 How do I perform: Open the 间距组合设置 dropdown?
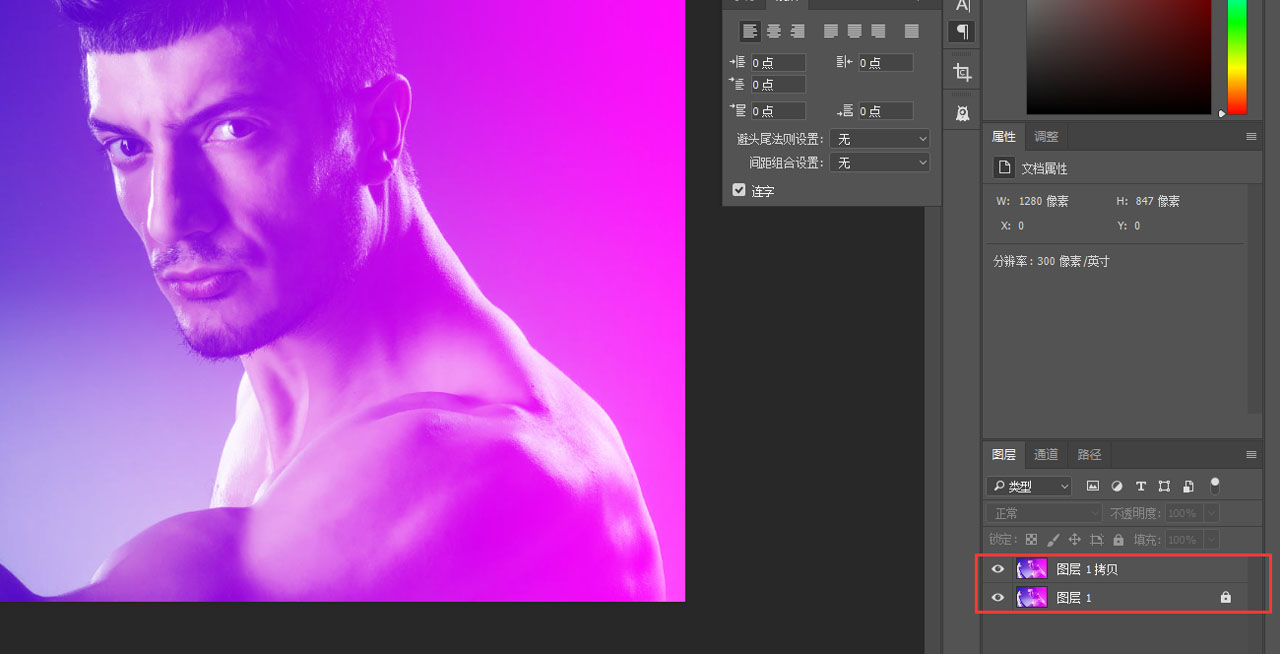pyautogui.click(x=880, y=162)
